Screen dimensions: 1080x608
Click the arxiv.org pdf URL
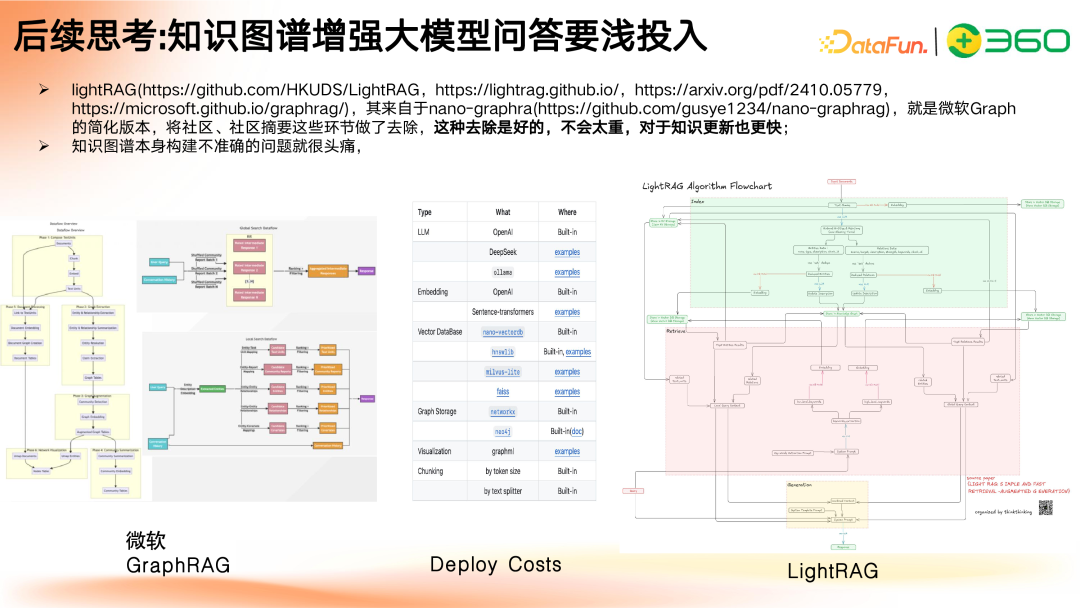point(758,90)
